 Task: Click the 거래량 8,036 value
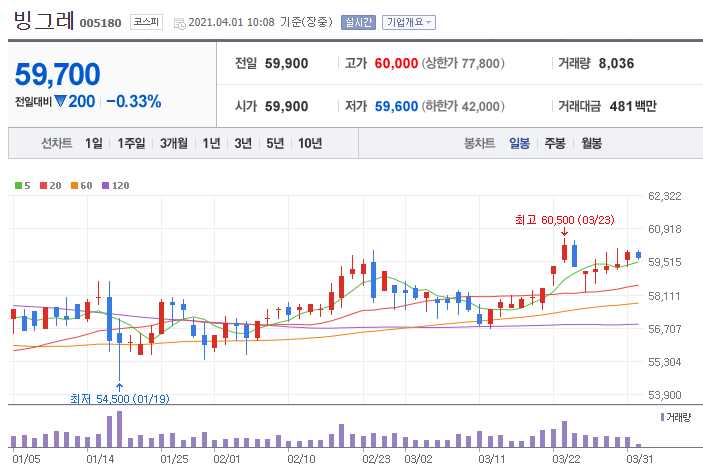pos(616,63)
